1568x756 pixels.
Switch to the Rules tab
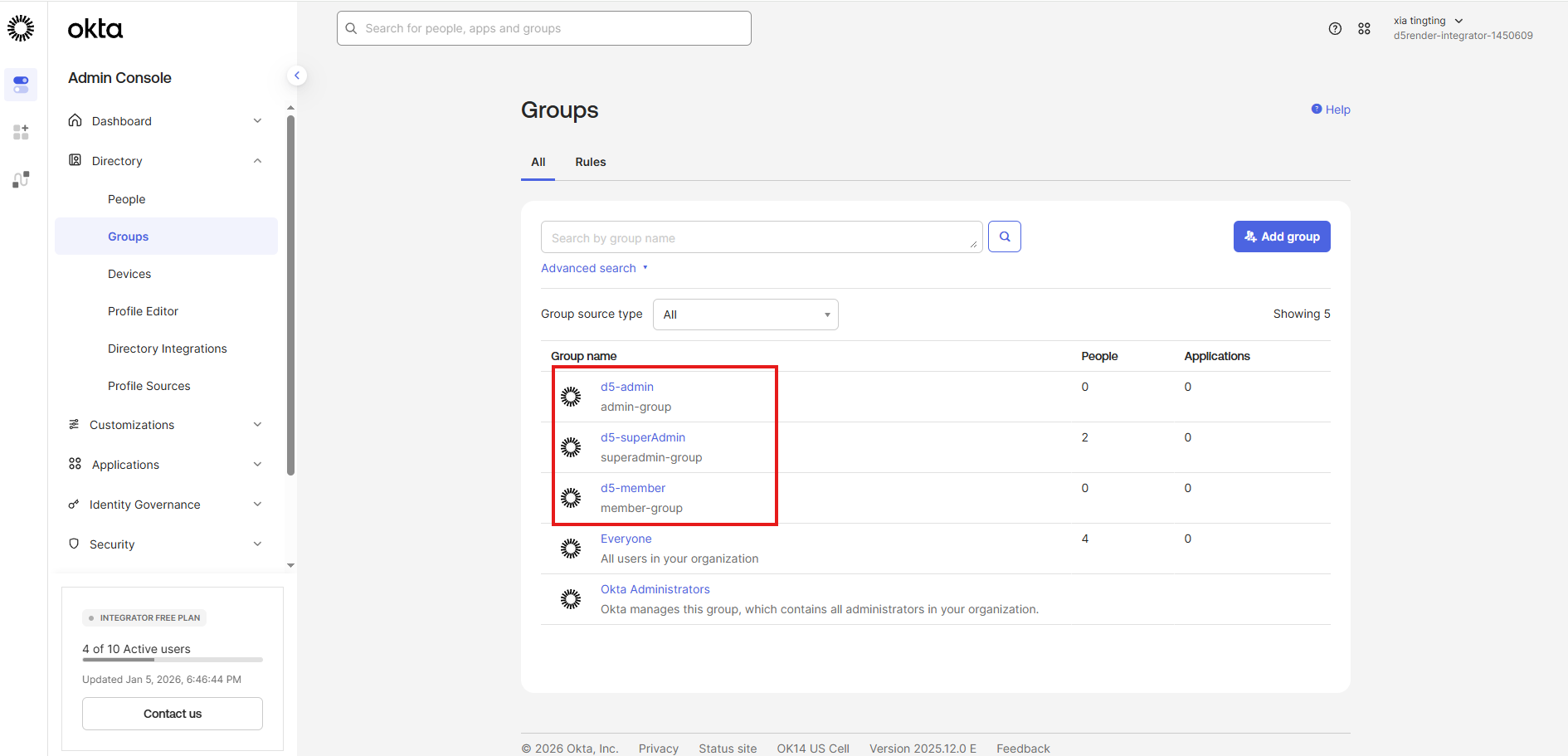(x=590, y=162)
